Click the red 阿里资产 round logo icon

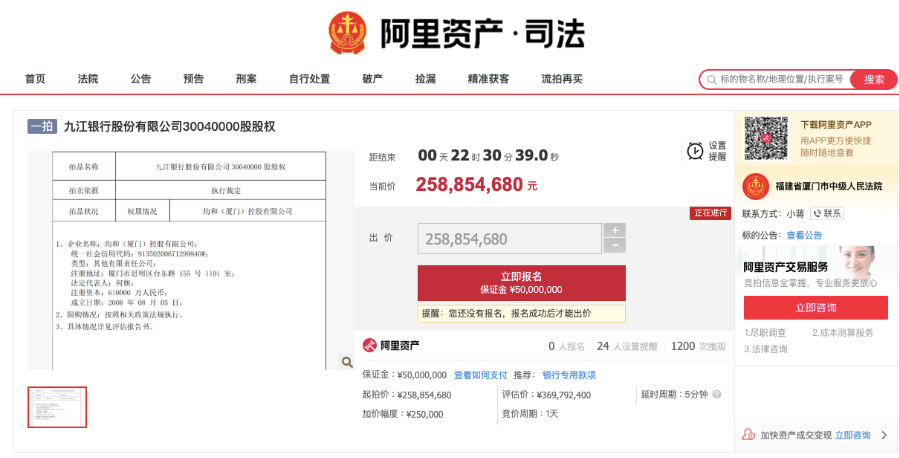point(370,345)
